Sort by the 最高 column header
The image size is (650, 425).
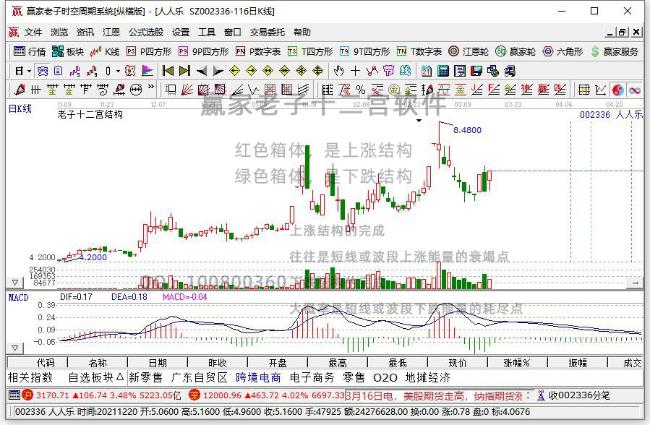(337, 363)
